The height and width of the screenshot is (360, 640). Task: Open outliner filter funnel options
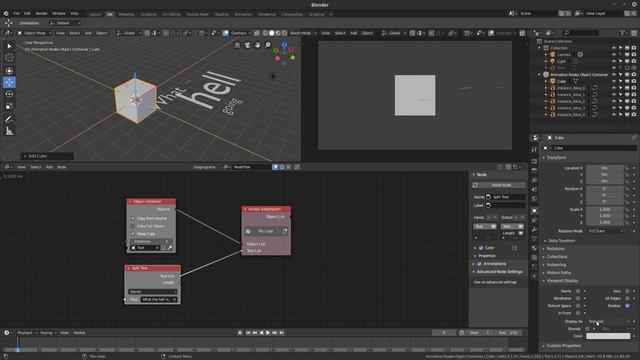click(x=622, y=33)
